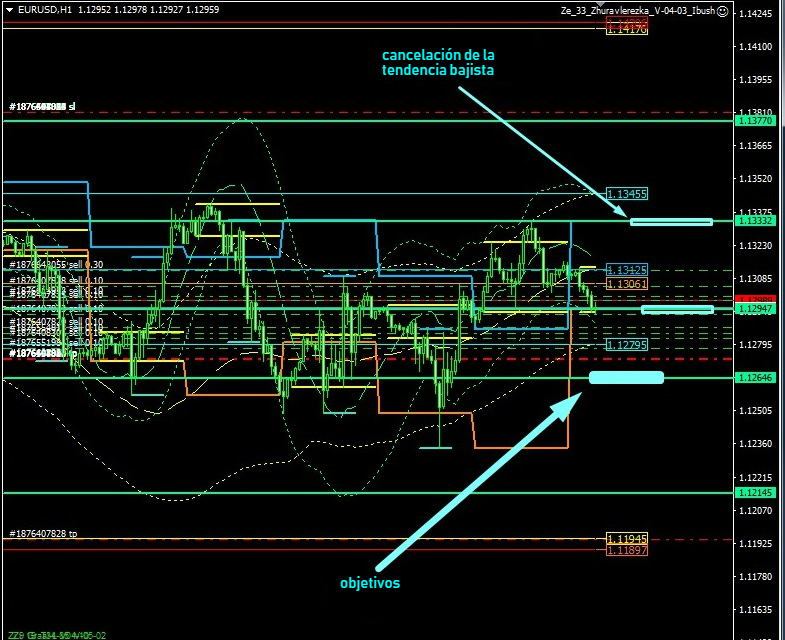Screen dimensions: 785x640
Task: Click the green 1.12145 axis price tag
Action: point(755,493)
